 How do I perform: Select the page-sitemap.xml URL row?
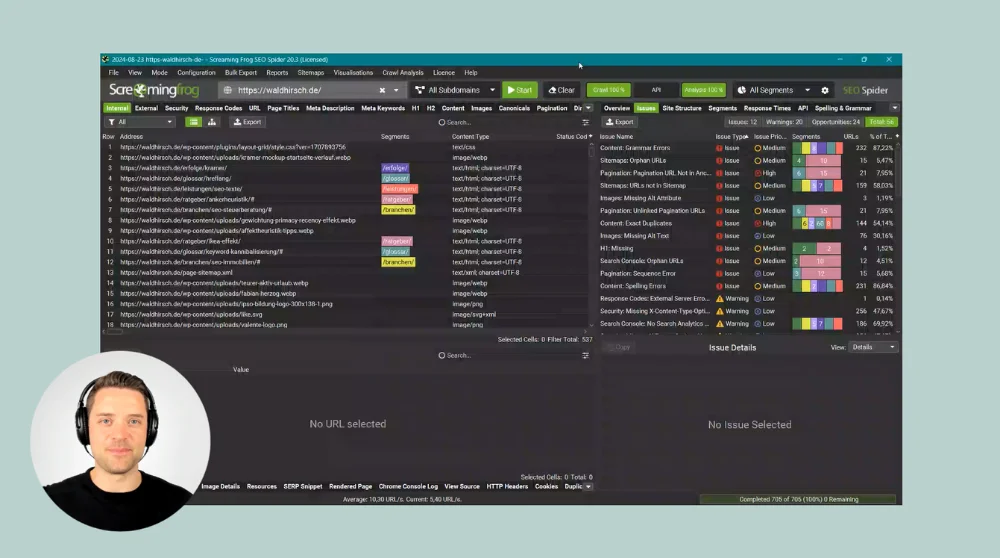tap(345, 273)
